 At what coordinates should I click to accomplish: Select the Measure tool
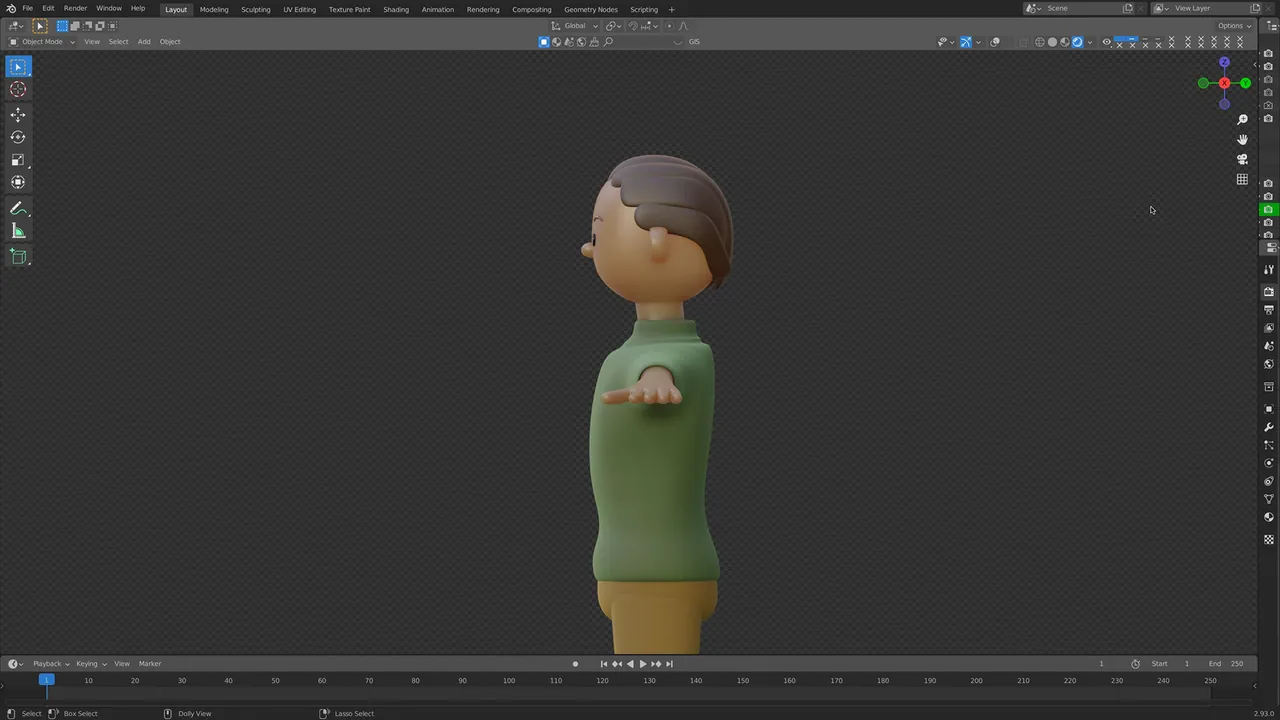(18, 232)
